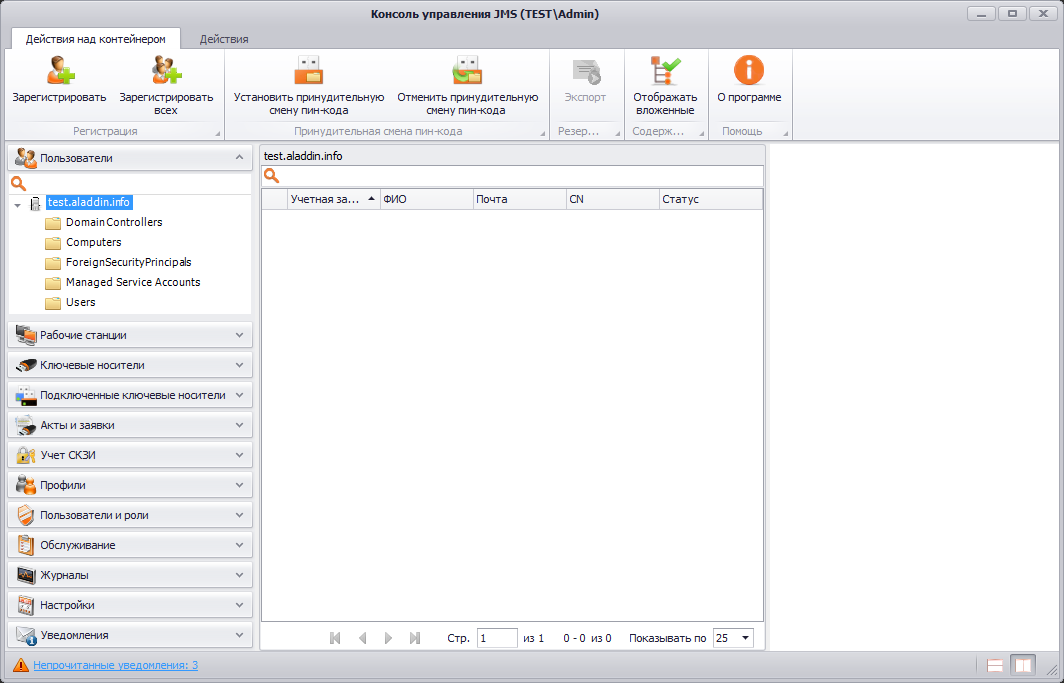Expand the Учет СКЗИ chevron
The image size is (1064, 683).
(240, 455)
